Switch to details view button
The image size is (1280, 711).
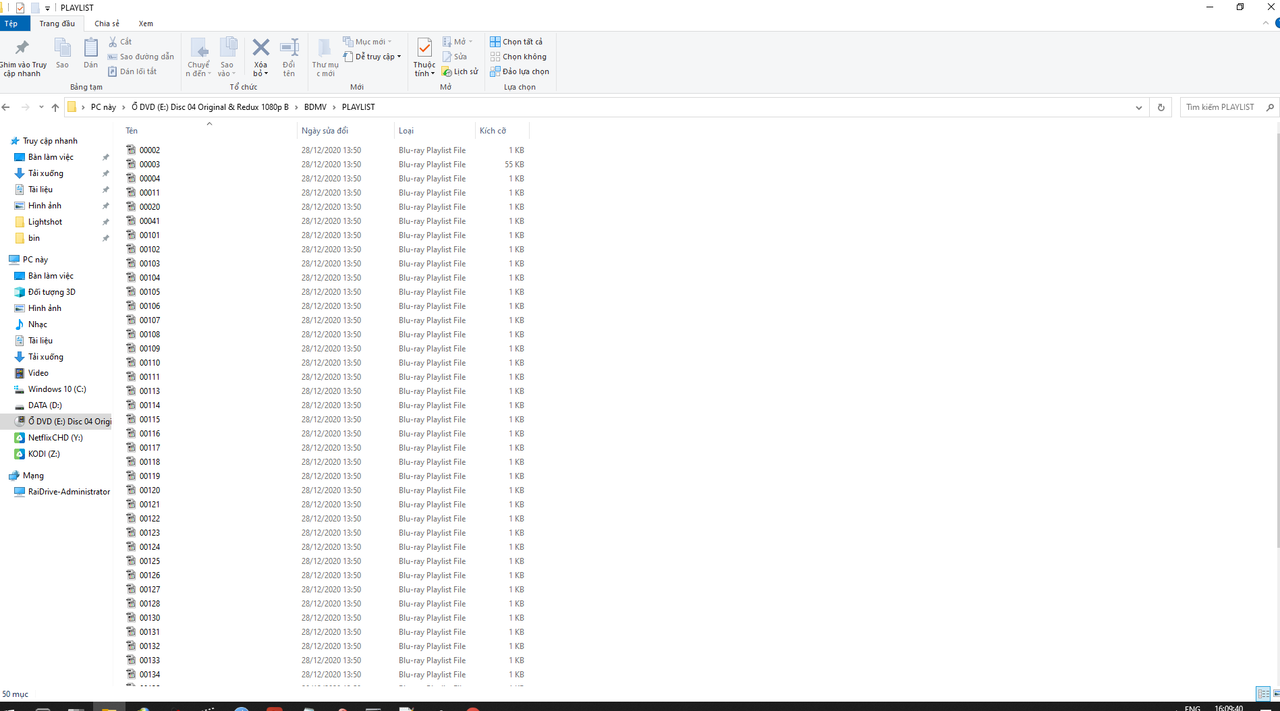click(1261, 694)
